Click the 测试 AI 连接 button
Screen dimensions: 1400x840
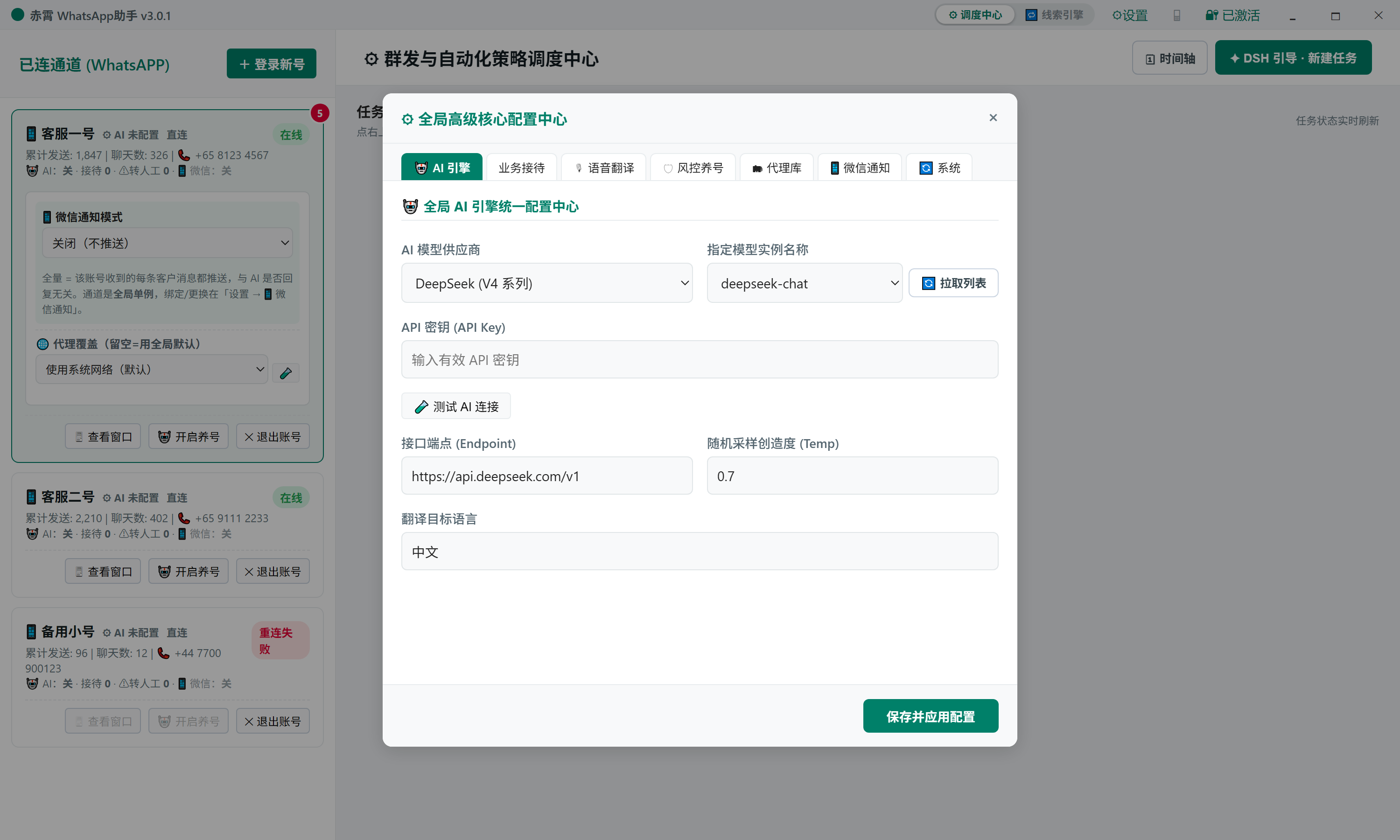(456, 406)
